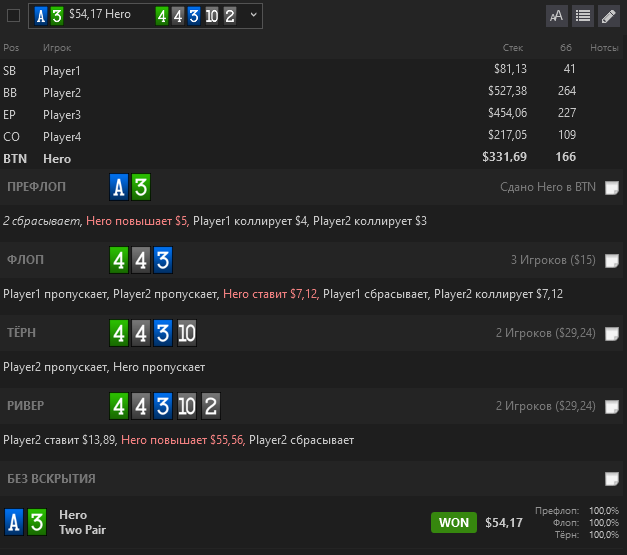Screen dimensions: 627x555
Task: Click the font size (AA) icon
Action: coord(557,16)
